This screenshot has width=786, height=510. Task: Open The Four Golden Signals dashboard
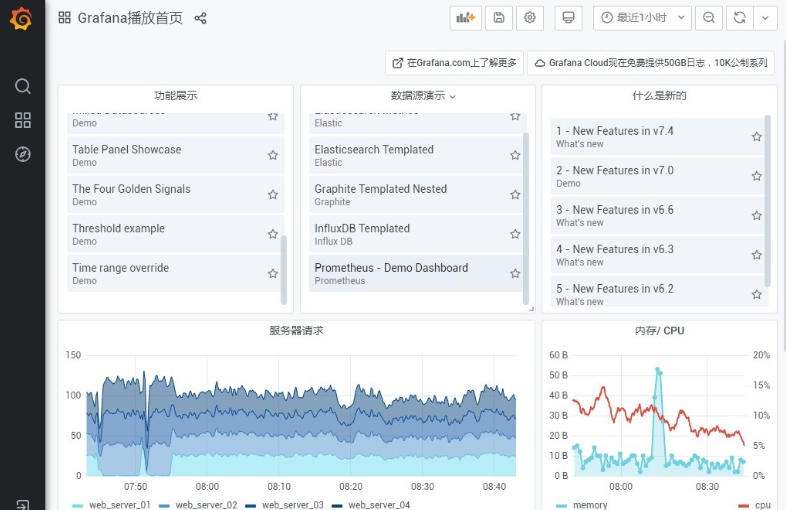(131, 189)
